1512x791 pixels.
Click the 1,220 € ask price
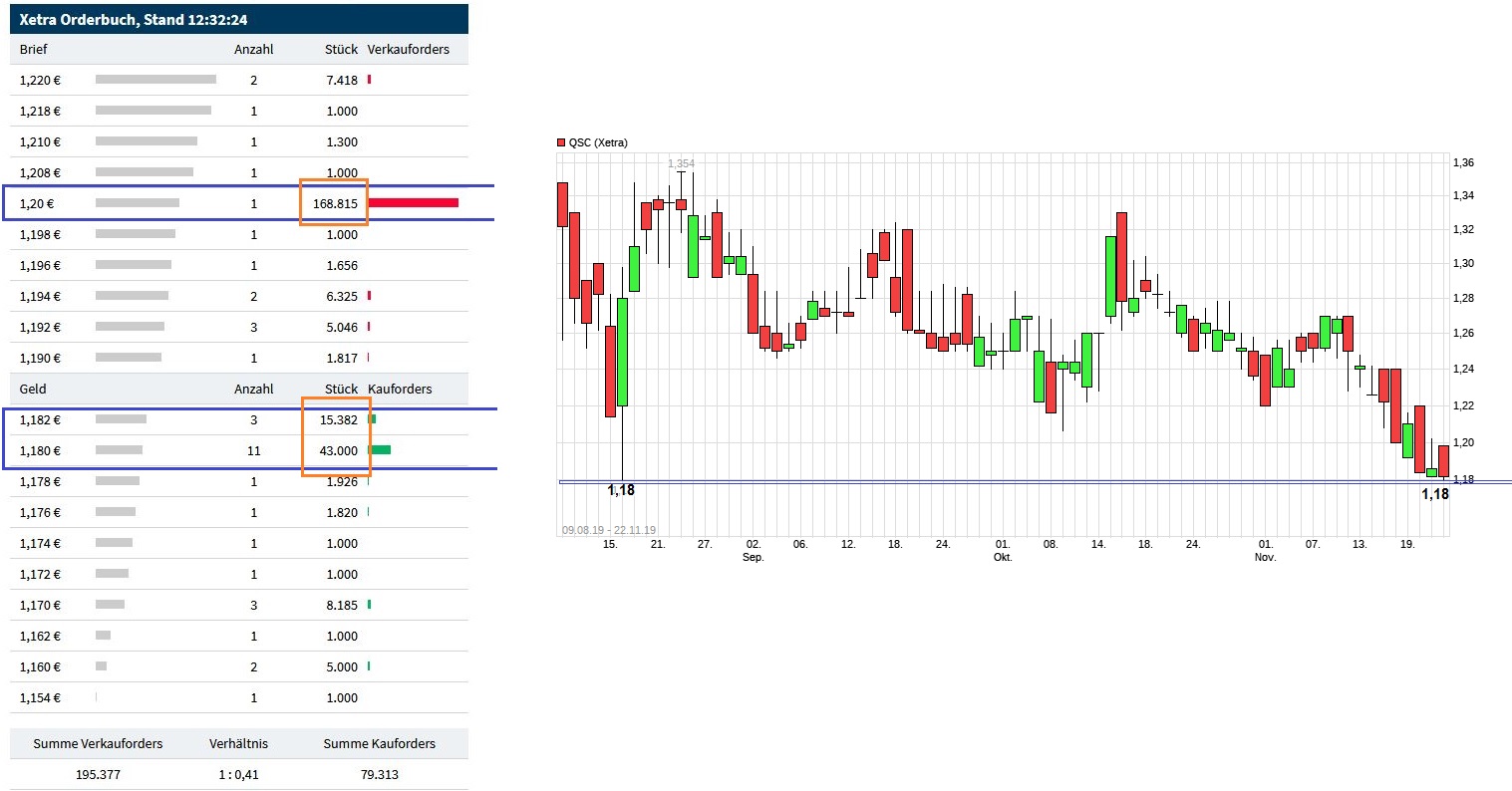coord(40,80)
